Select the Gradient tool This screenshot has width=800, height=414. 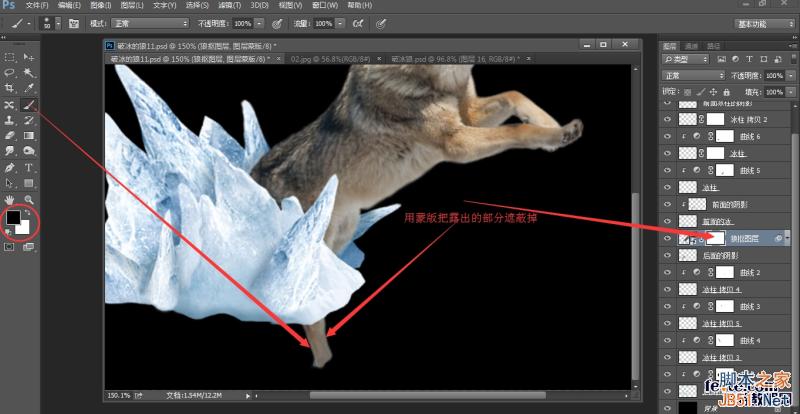pos(29,136)
